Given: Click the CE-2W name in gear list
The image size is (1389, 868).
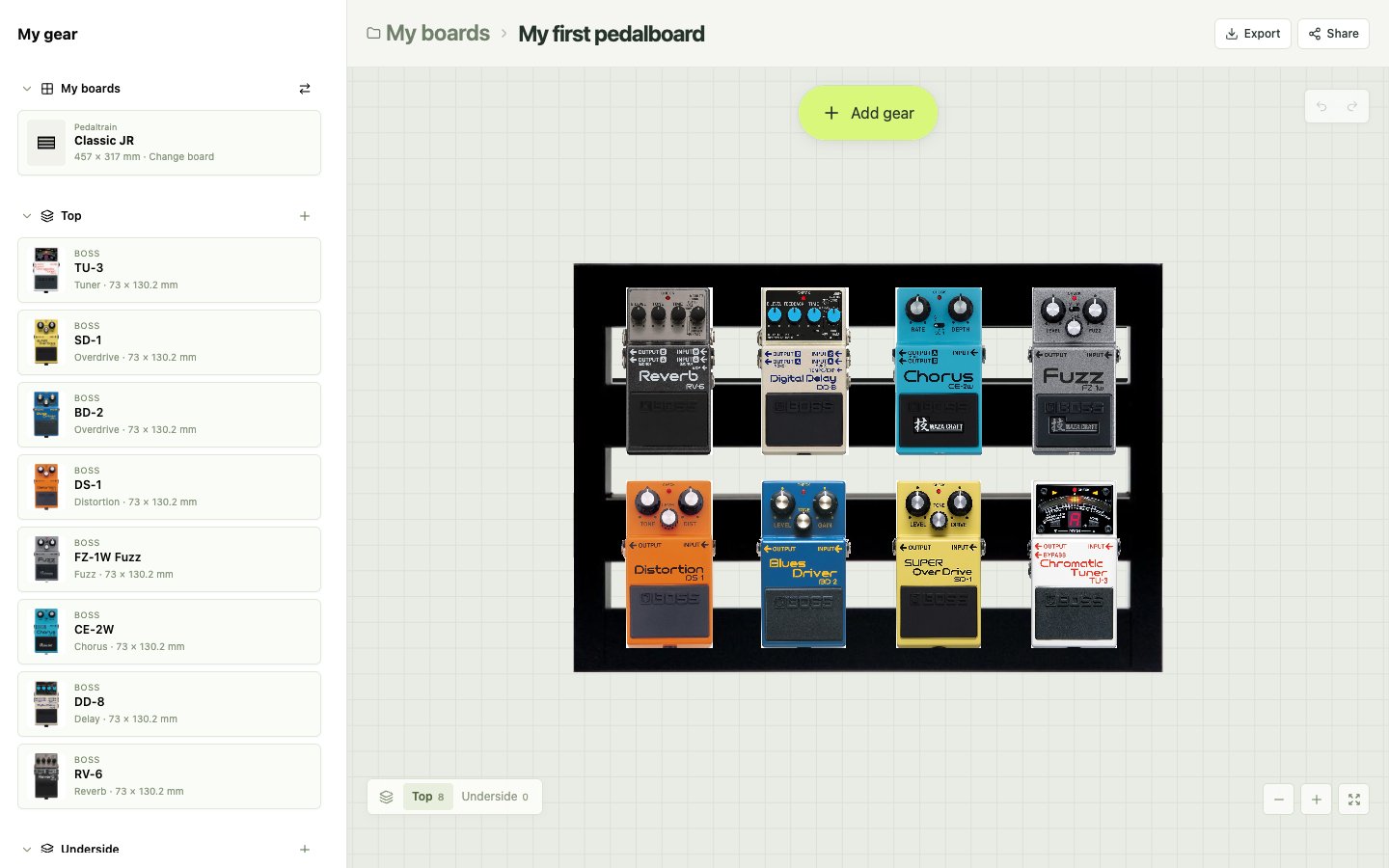Looking at the screenshot, I should [x=95, y=630].
